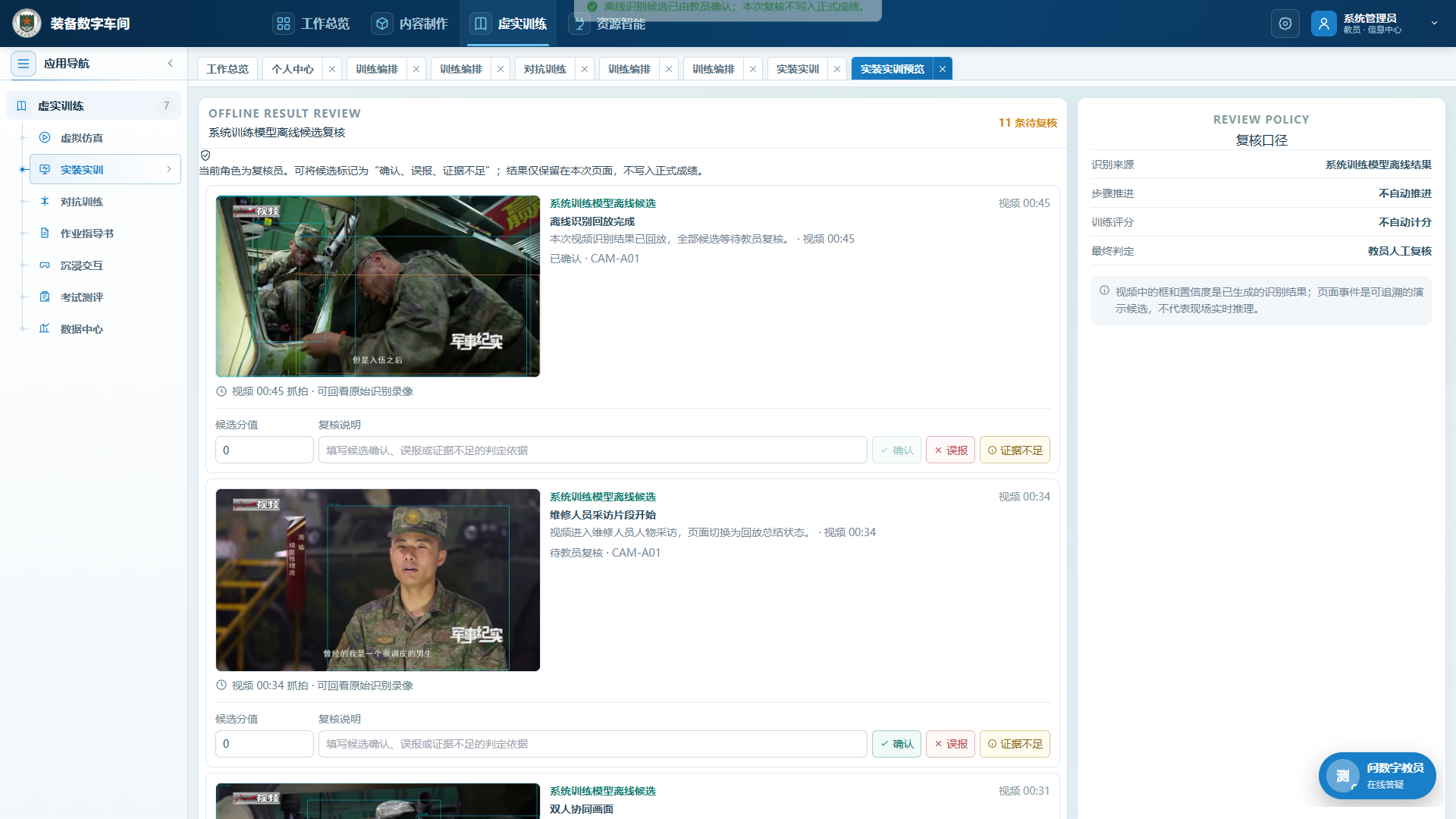
Task: Open the 视频 00:34 interview thumbnail
Action: [378, 580]
